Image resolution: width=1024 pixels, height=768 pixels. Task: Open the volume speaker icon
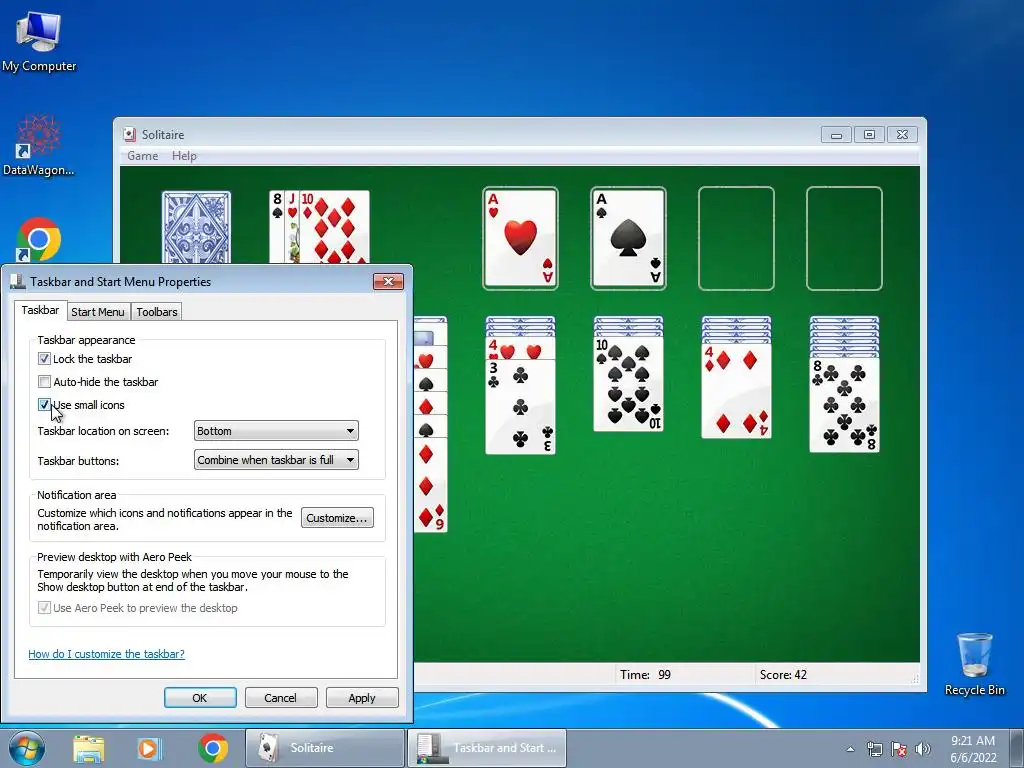click(x=923, y=749)
